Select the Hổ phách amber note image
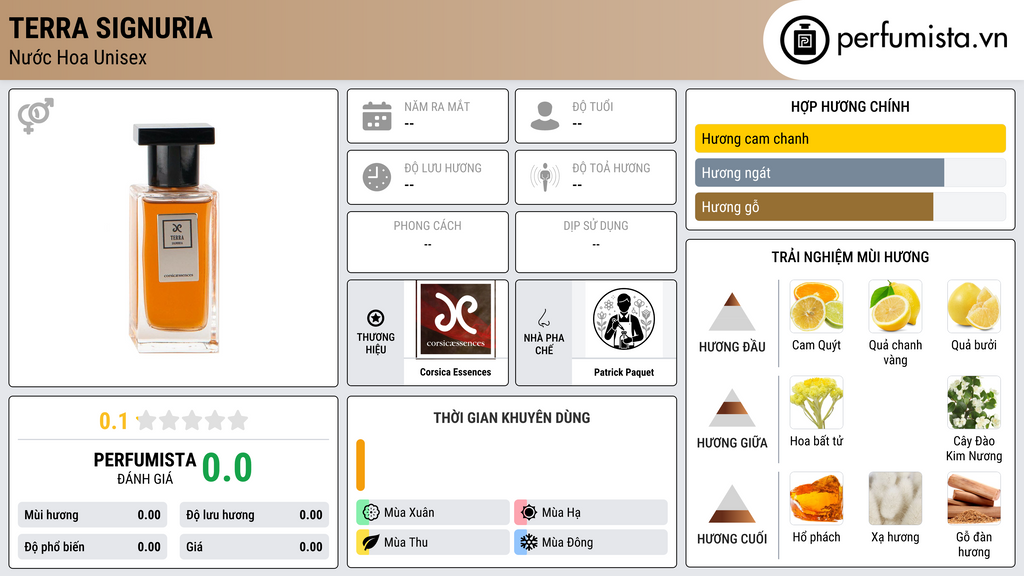Image resolution: width=1024 pixels, height=576 pixels. point(816,498)
